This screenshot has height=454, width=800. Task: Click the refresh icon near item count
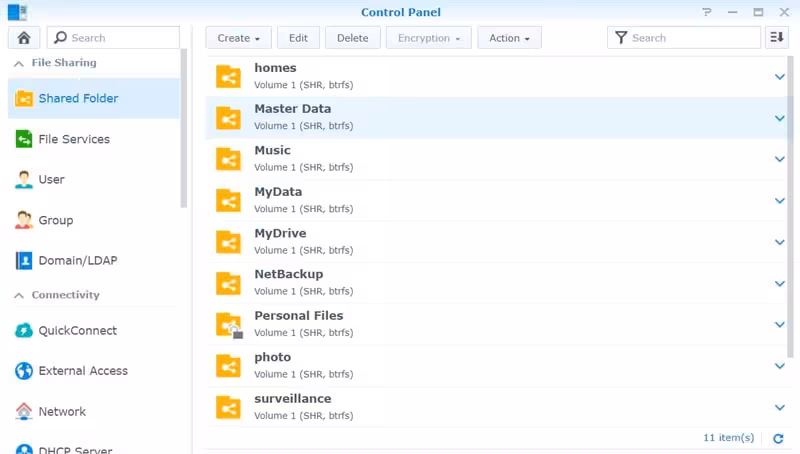[778, 439]
